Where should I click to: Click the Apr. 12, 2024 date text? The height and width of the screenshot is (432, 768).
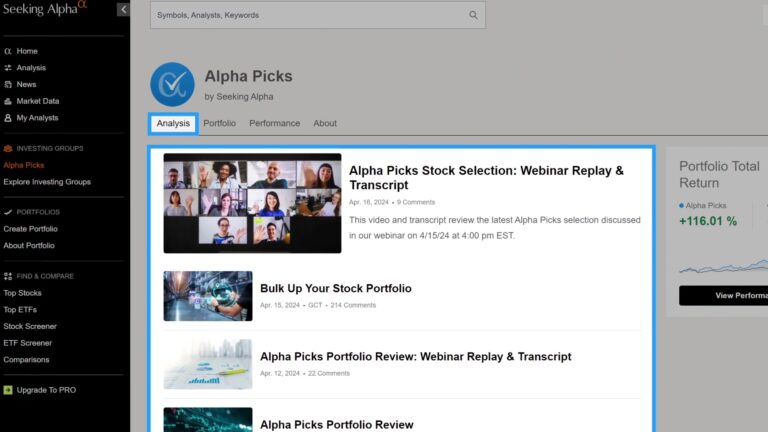pos(280,373)
